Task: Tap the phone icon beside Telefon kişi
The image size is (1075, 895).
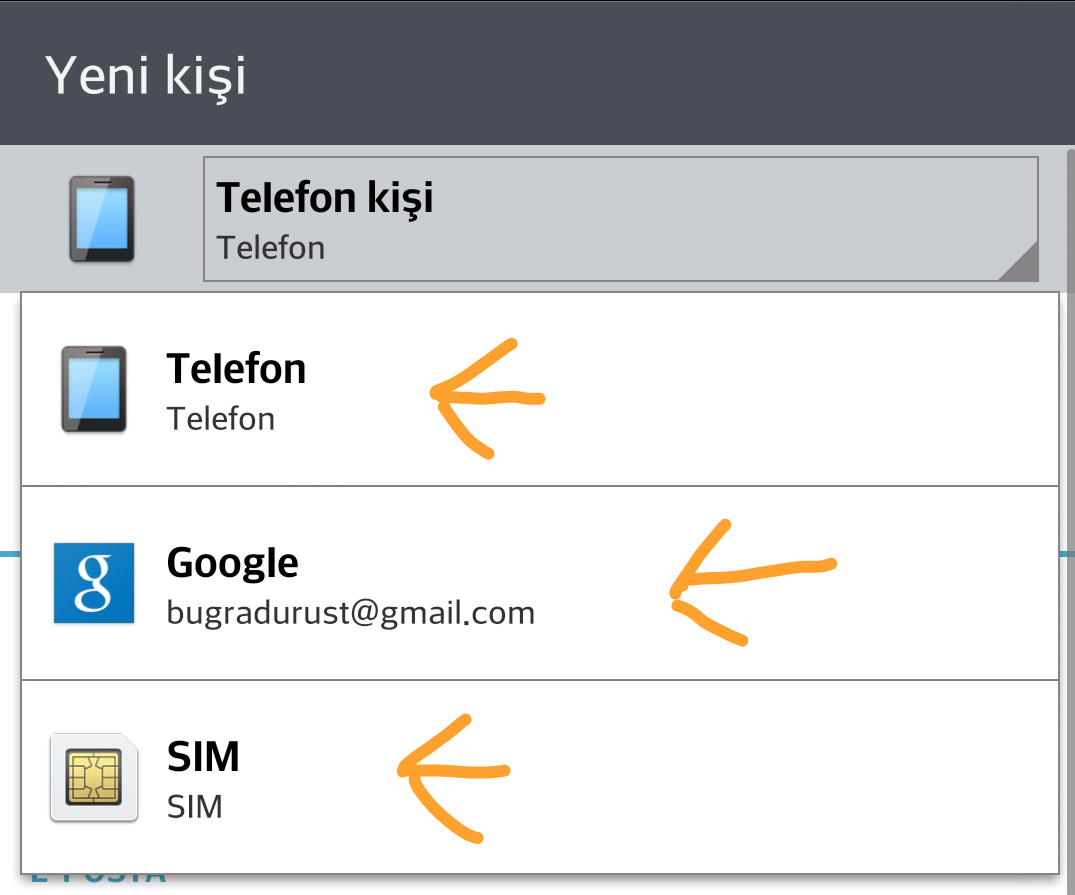Action: click(101, 219)
